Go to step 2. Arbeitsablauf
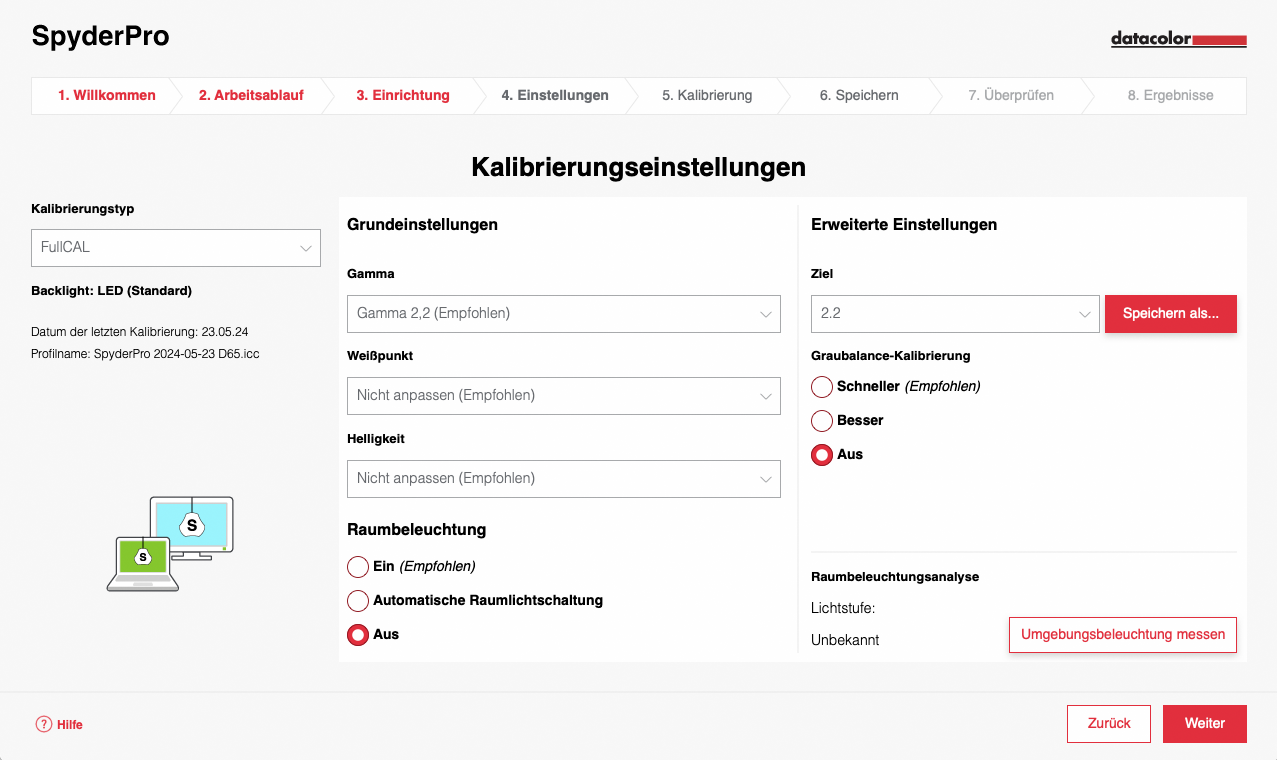This screenshot has height=760, width=1277. pyautogui.click(x=251, y=96)
